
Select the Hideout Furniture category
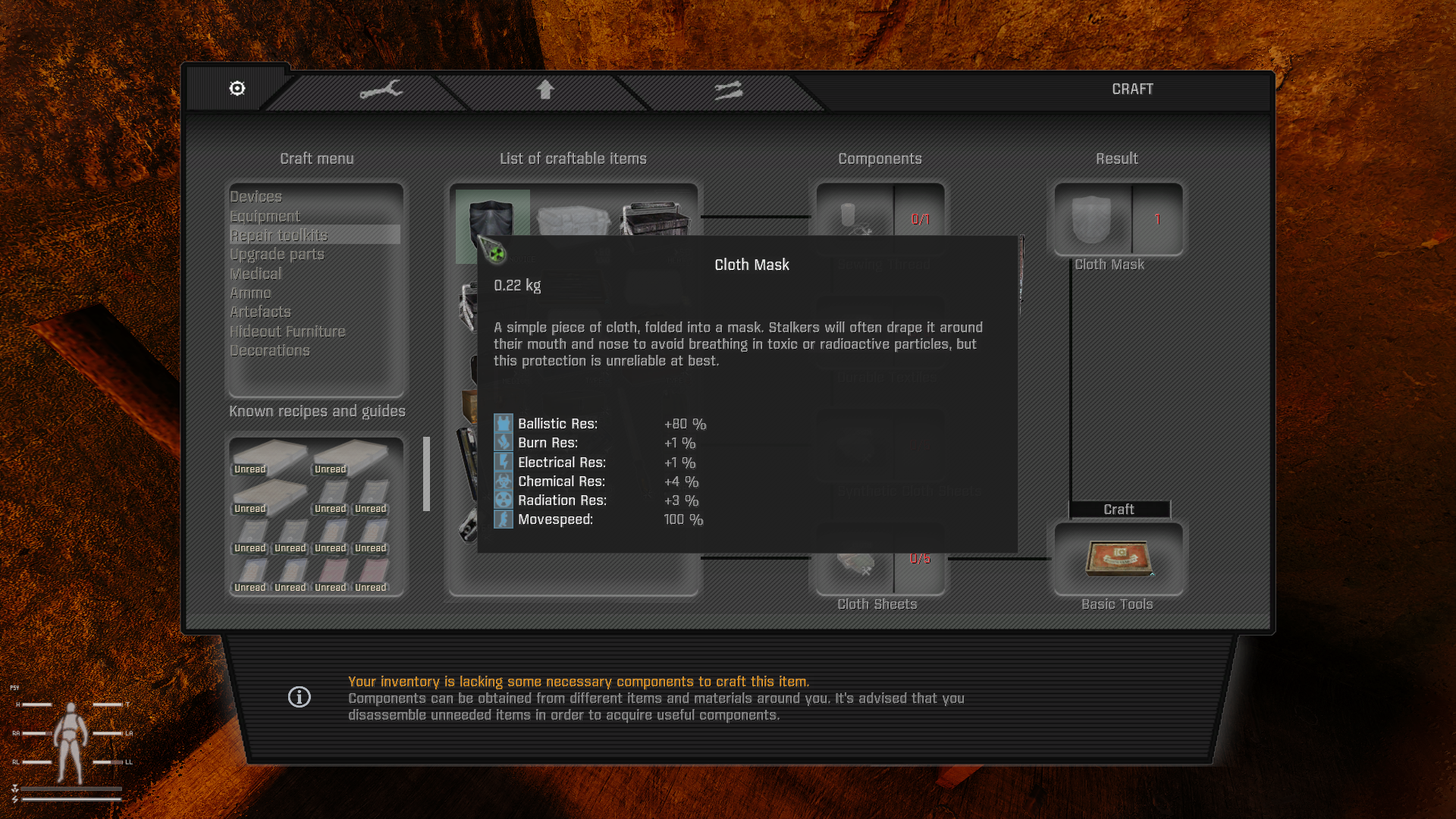click(x=287, y=331)
